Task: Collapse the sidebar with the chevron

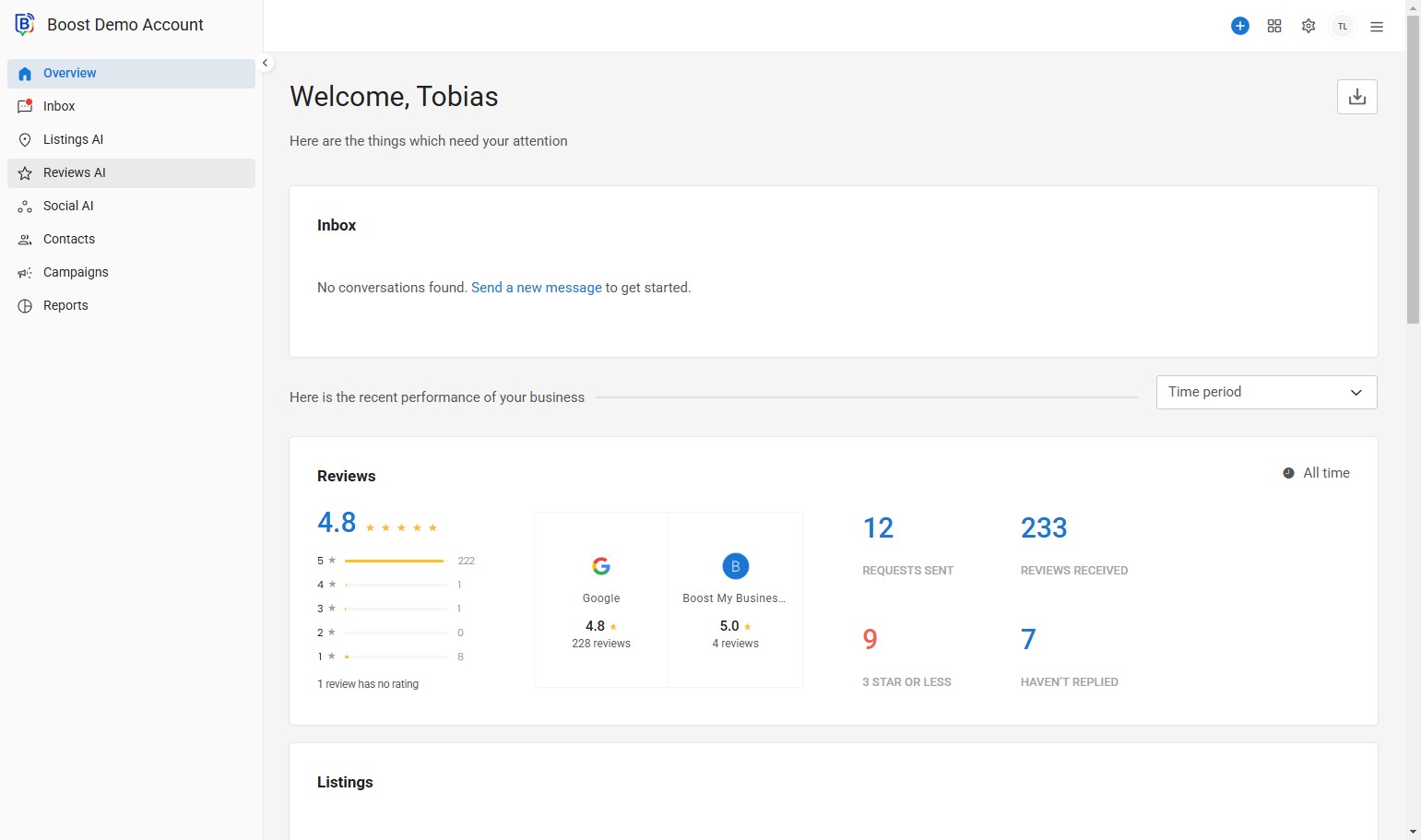Action: 265,63
